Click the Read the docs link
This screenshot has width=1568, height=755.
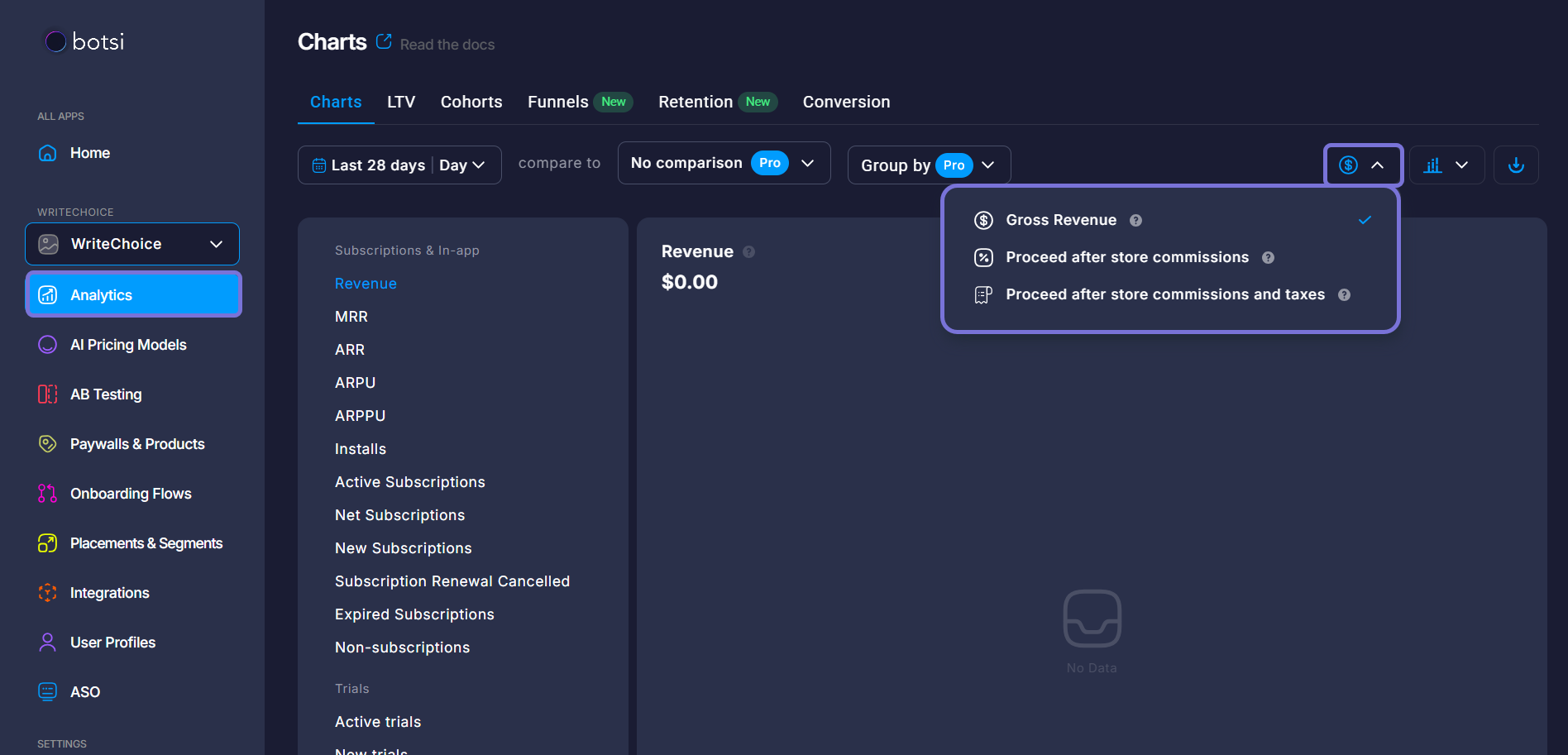pyautogui.click(x=447, y=45)
